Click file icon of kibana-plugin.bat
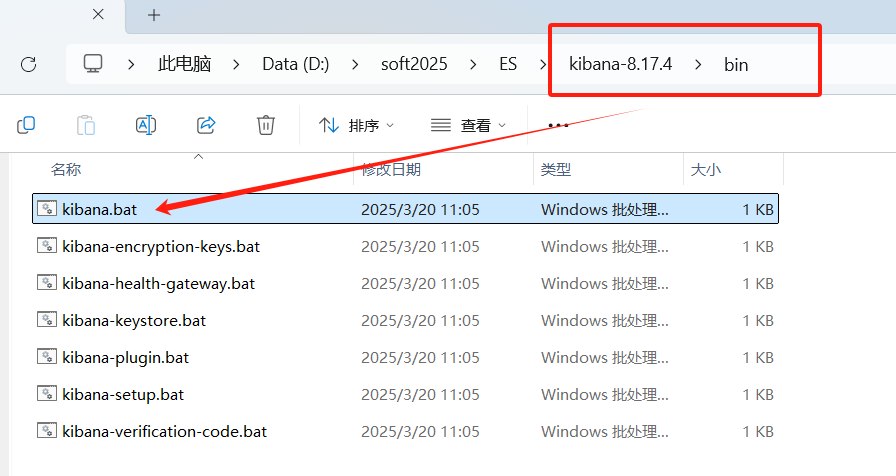The height and width of the screenshot is (476, 896). pos(47,357)
